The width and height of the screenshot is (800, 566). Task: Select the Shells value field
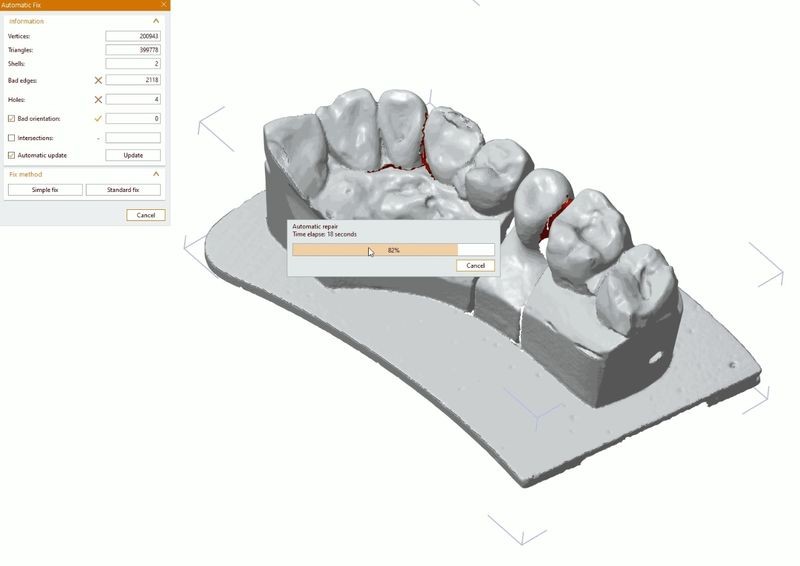[133, 64]
